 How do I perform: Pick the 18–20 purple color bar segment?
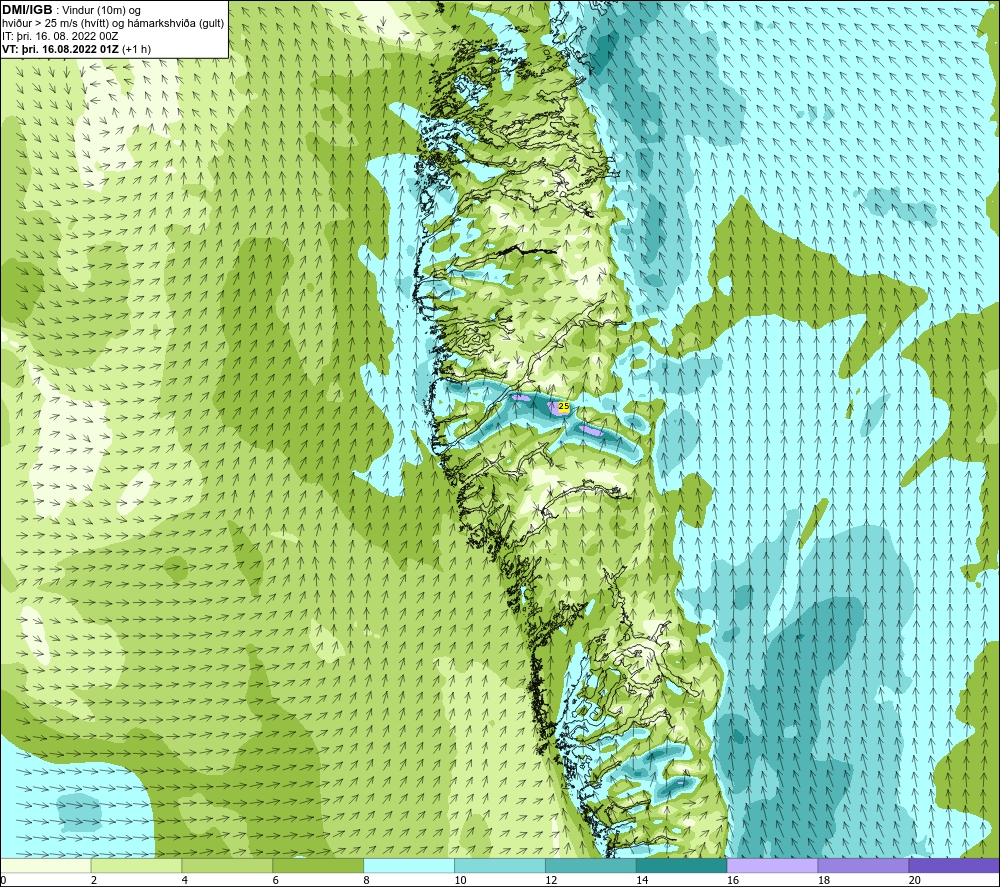tap(864, 865)
